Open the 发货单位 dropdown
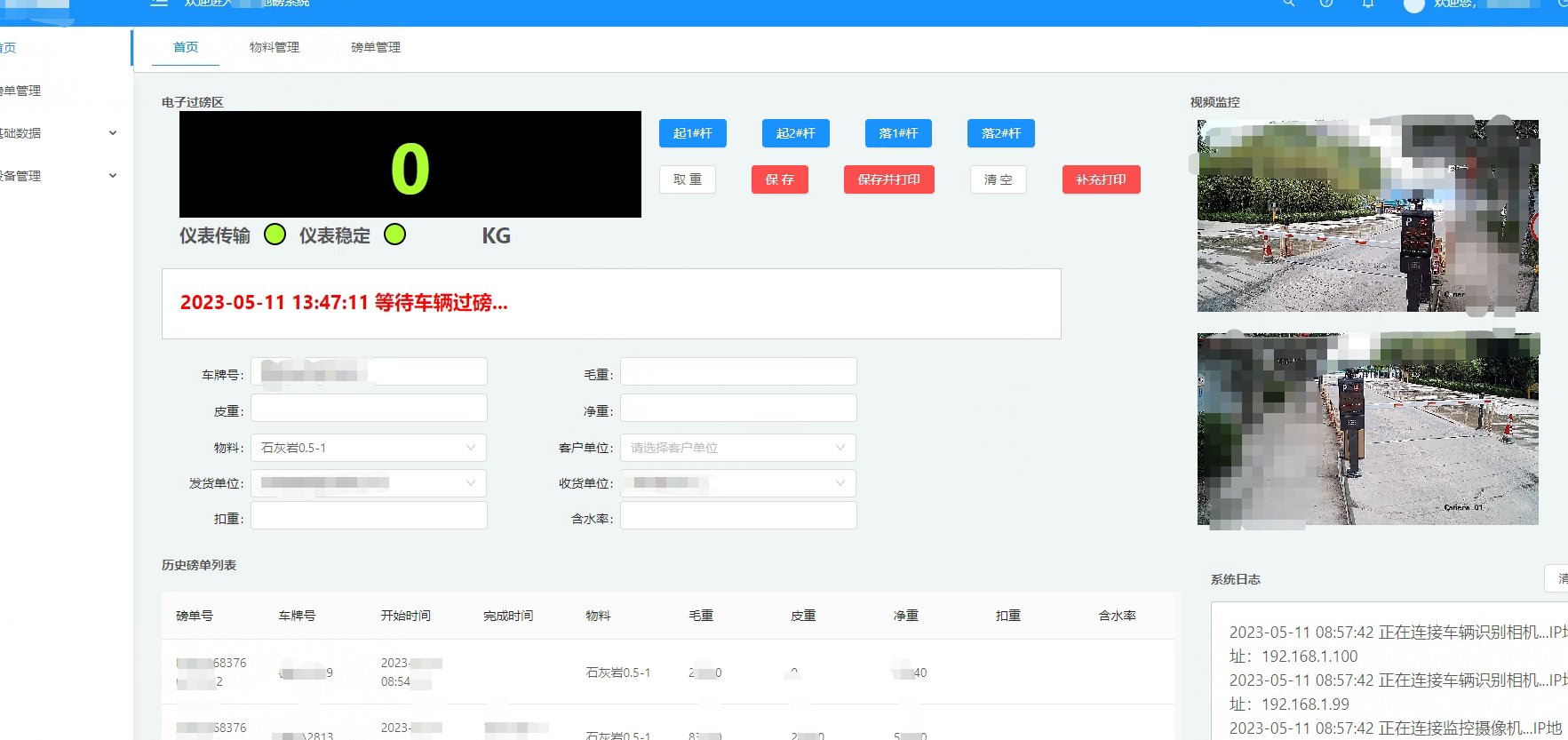1568x740 pixels. click(369, 483)
